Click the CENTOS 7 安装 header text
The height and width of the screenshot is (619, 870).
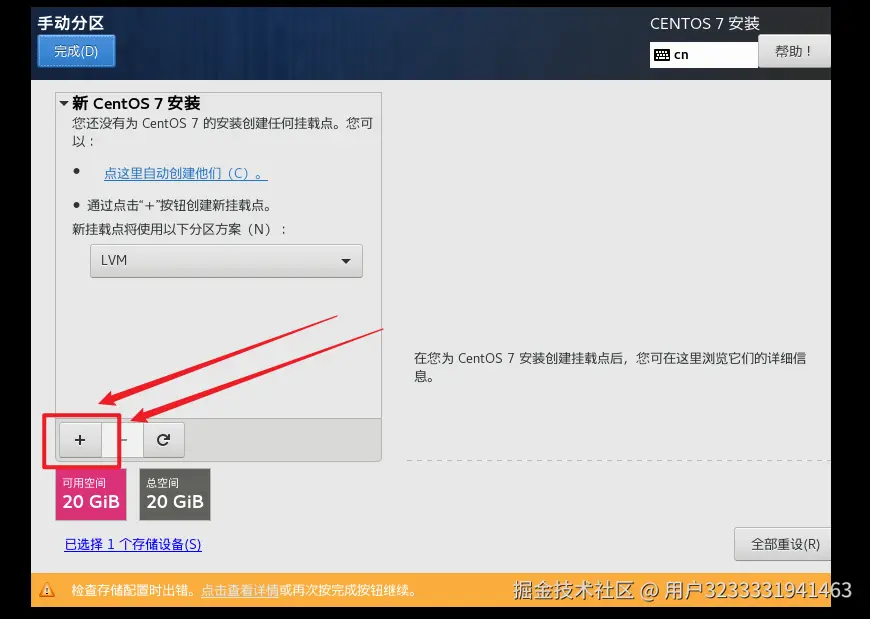[x=705, y=23]
